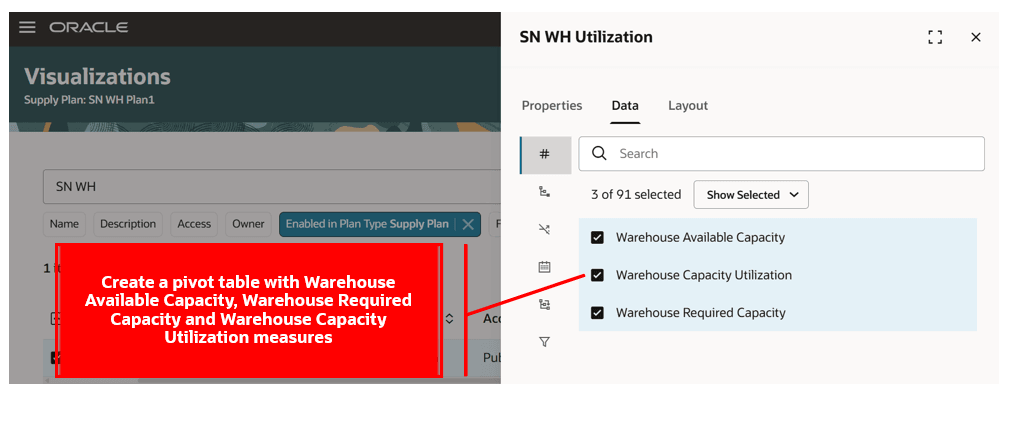Image resolution: width=1020 pixels, height=424 pixels.
Task: Click the Name filter chip
Action: click(x=64, y=224)
